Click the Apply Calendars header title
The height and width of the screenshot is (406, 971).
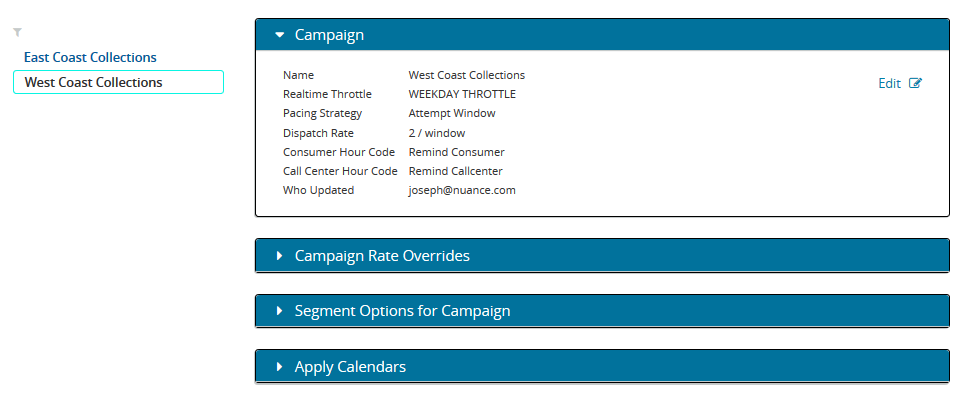(350, 367)
